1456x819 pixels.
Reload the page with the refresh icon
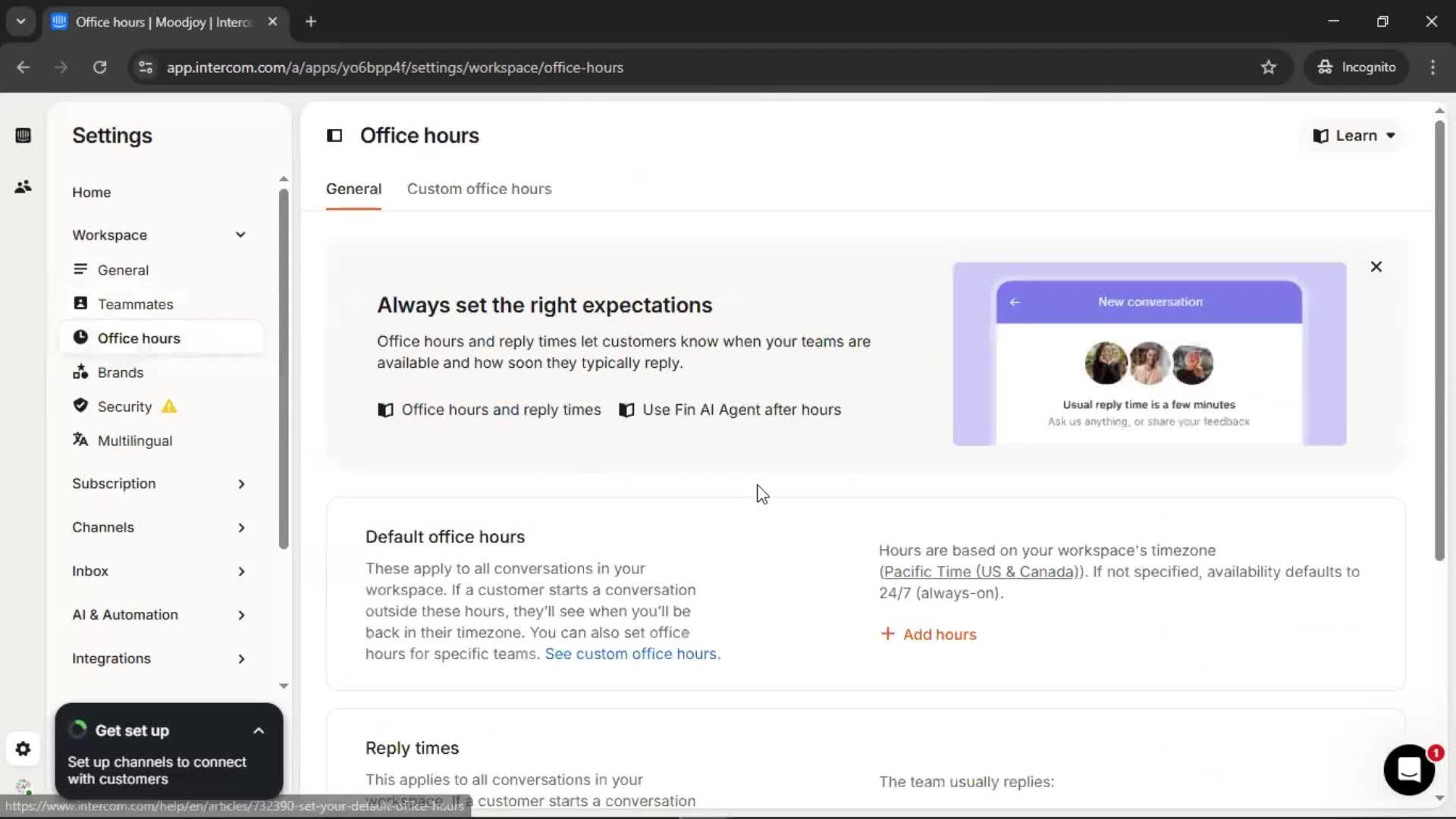point(99,67)
